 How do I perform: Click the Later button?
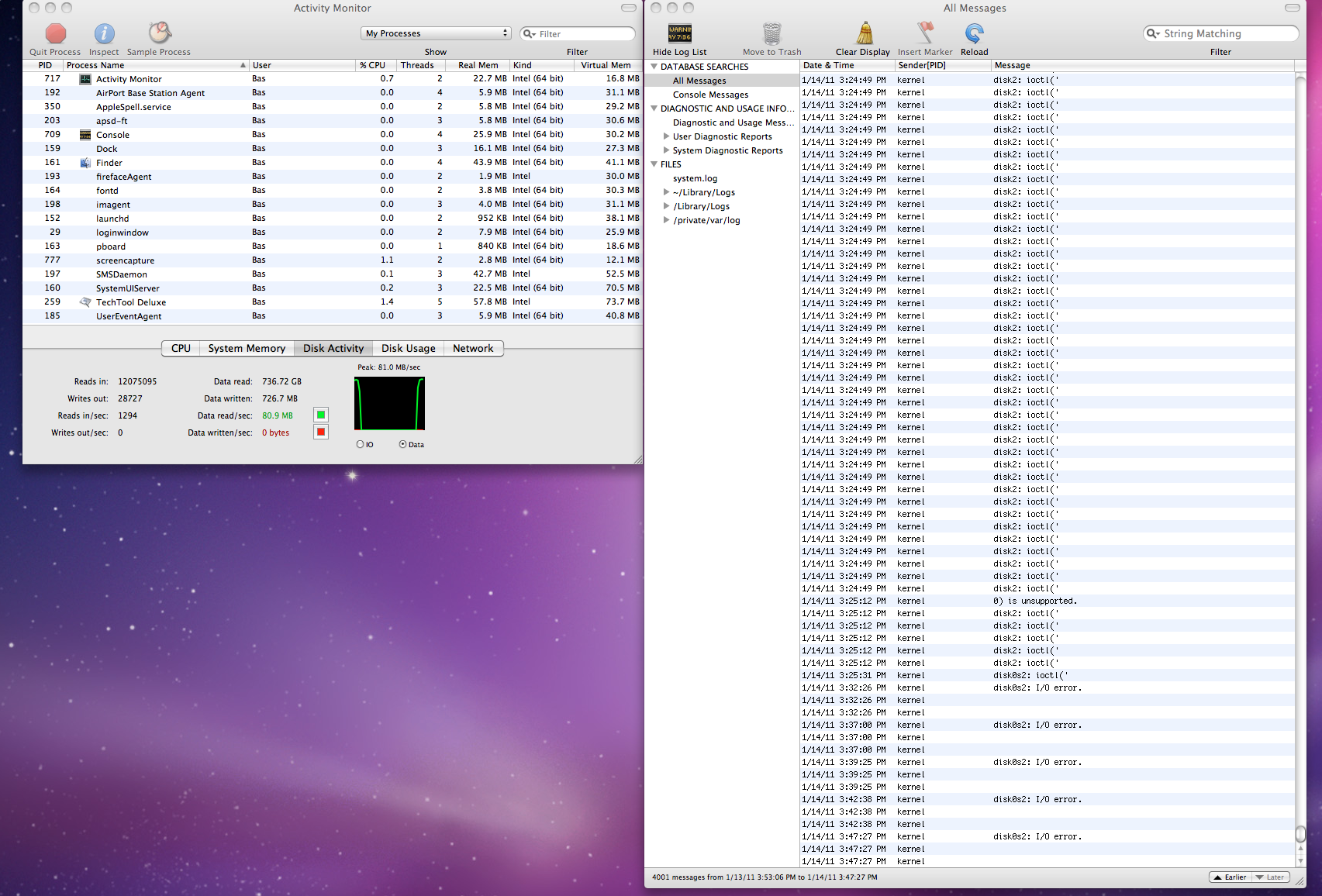[x=1269, y=877]
